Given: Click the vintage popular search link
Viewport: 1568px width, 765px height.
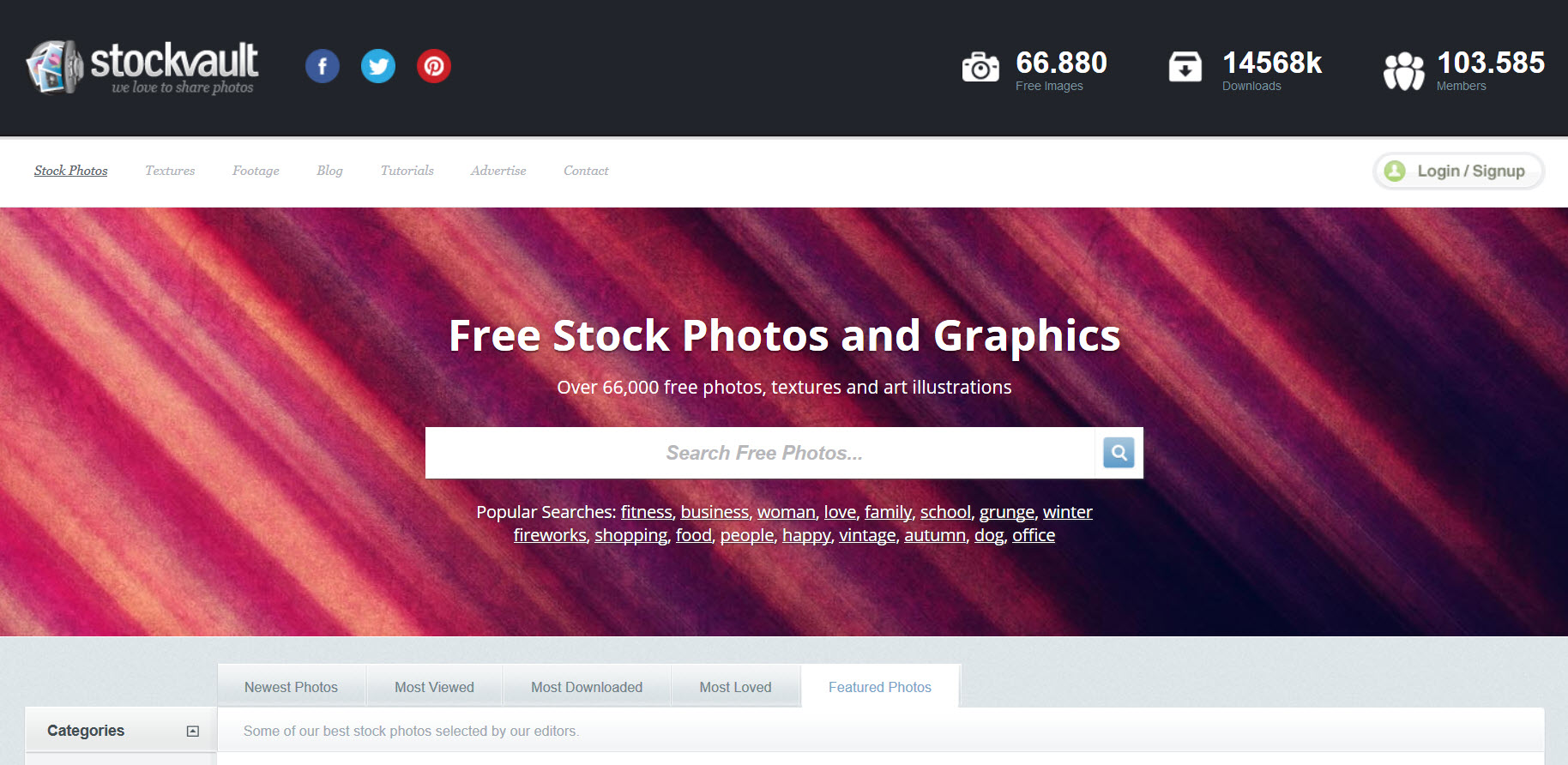Looking at the screenshot, I should pos(867,535).
